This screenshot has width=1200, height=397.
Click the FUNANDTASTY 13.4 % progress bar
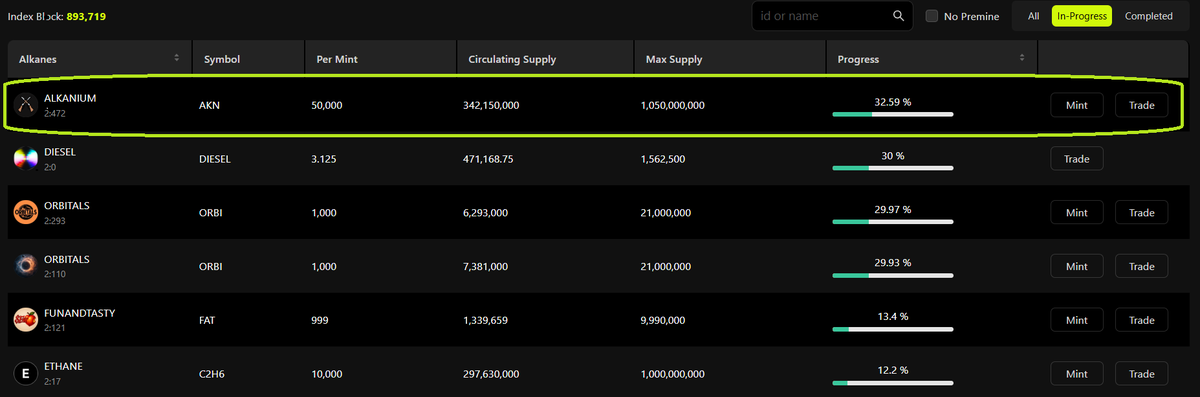point(892,328)
